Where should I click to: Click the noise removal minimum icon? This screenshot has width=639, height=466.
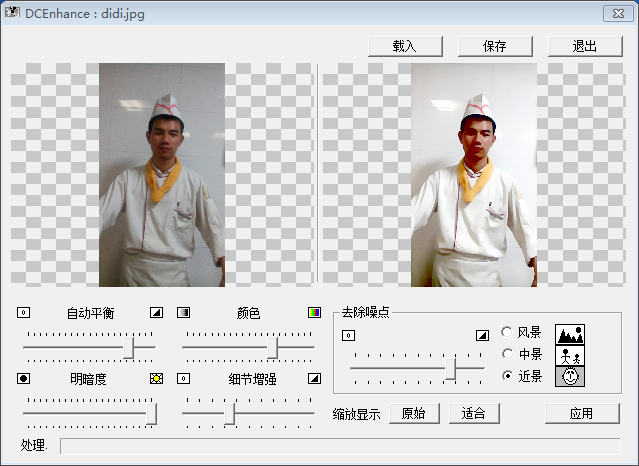coord(348,336)
